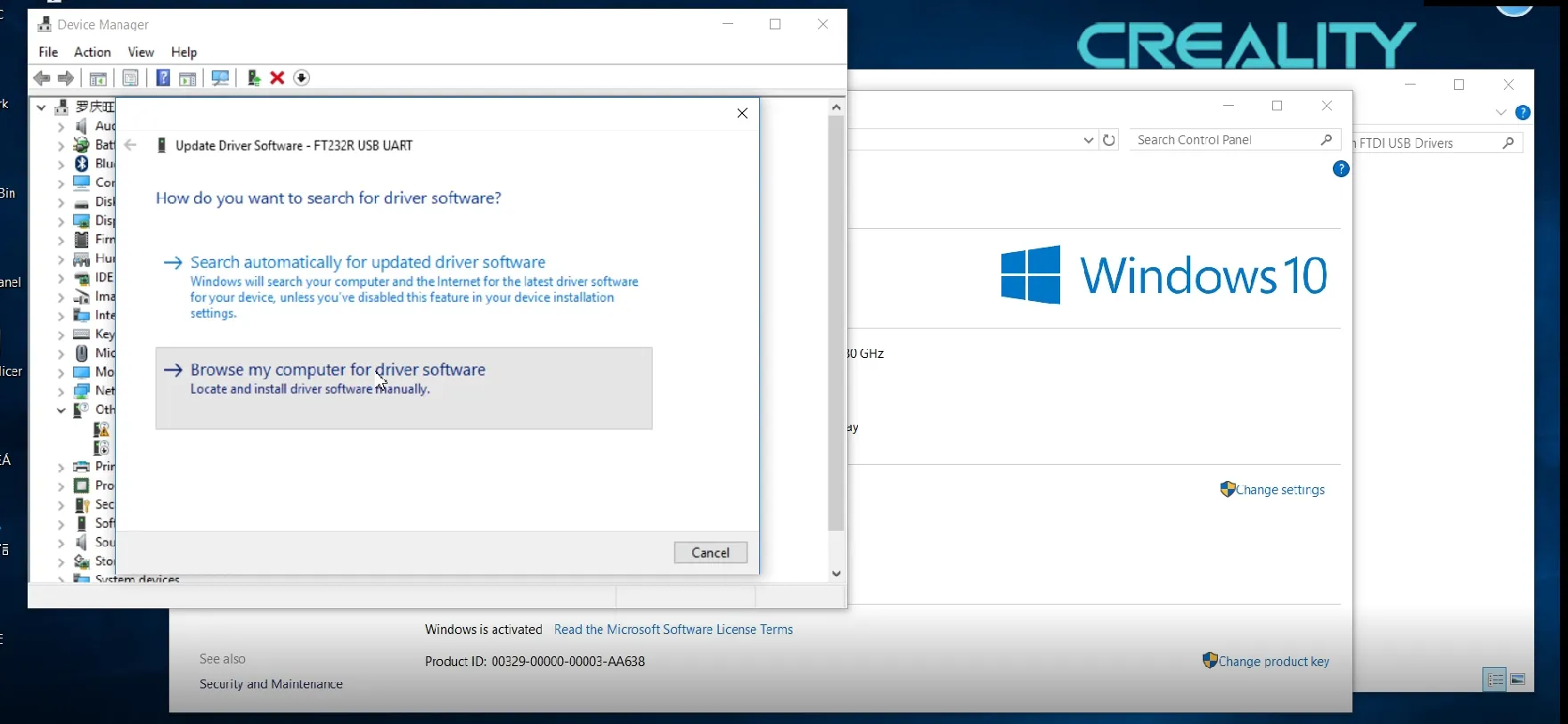Click the Properties sheet toolbar icon

point(130,78)
